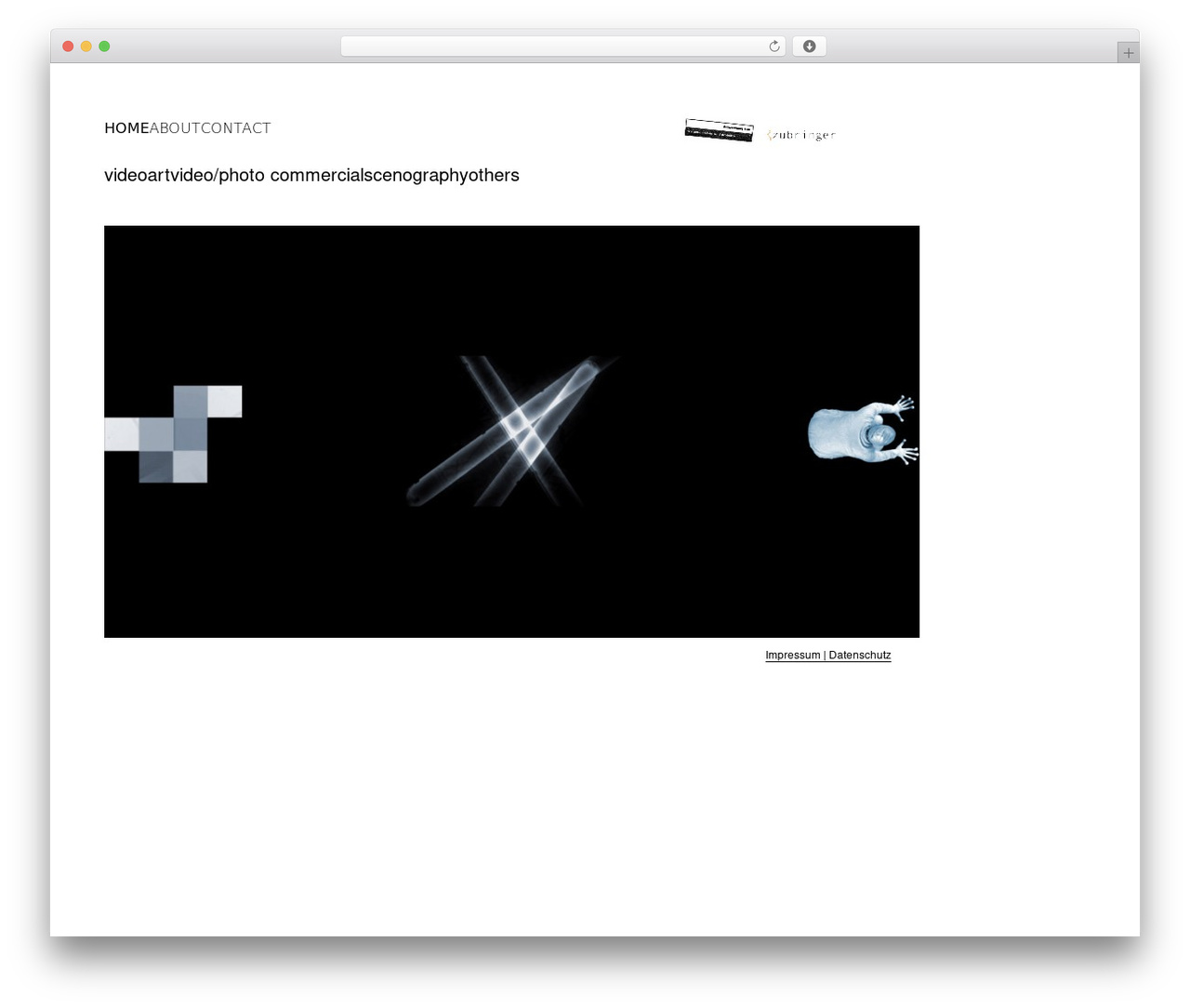
Task: Click the browser address bar
Action: click(x=562, y=46)
